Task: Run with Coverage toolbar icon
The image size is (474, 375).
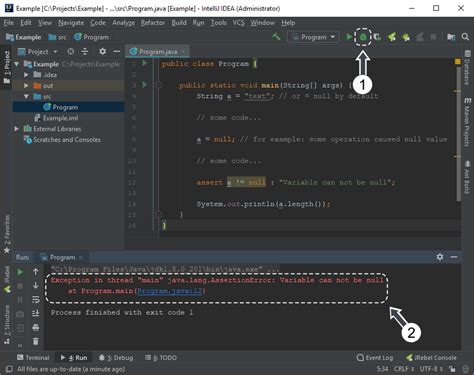Action: pos(377,37)
